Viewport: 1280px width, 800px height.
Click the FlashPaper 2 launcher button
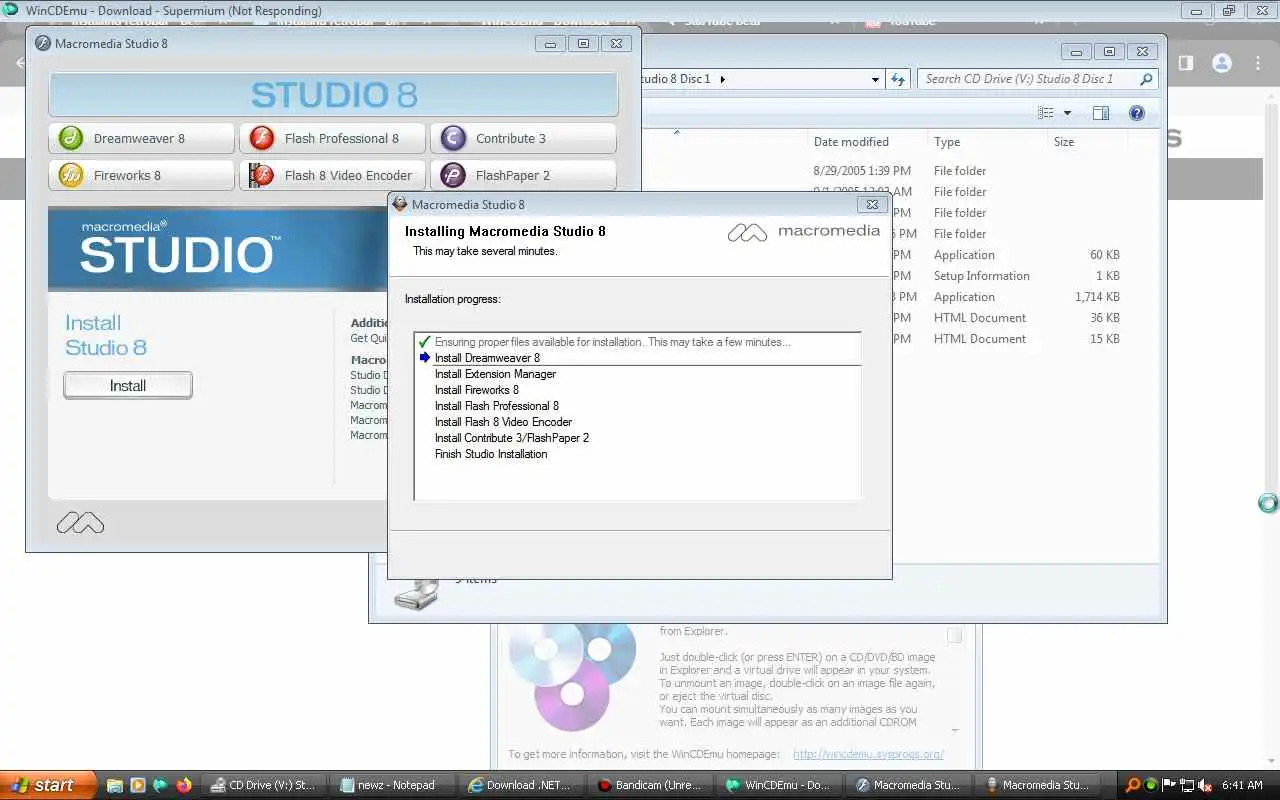(x=523, y=175)
